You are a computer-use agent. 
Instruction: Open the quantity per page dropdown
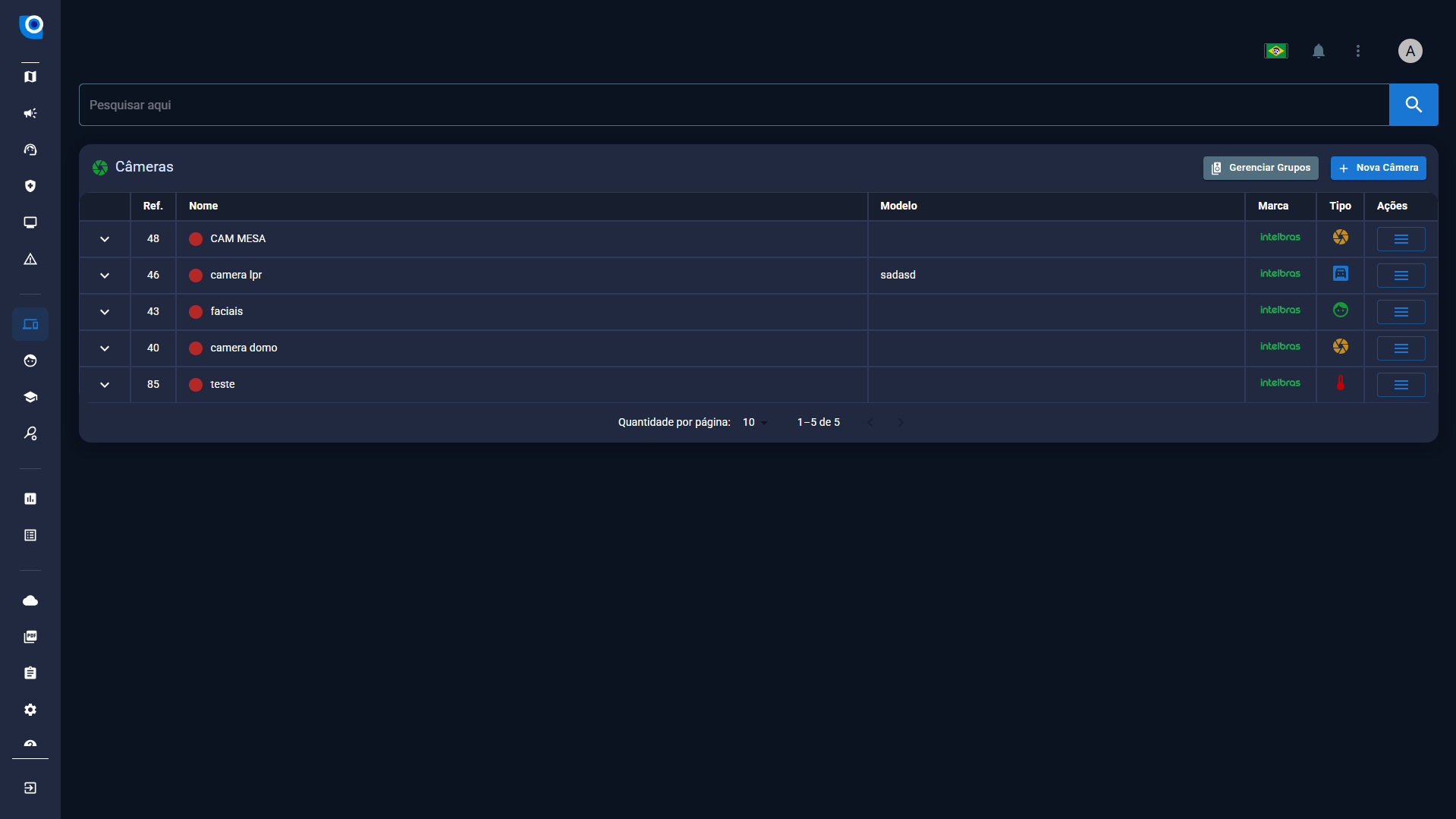(755, 422)
